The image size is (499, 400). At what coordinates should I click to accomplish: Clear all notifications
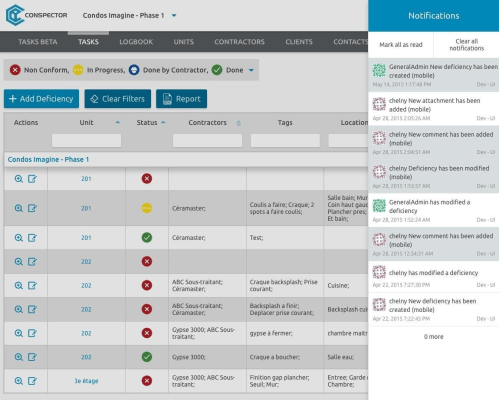(x=467, y=45)
